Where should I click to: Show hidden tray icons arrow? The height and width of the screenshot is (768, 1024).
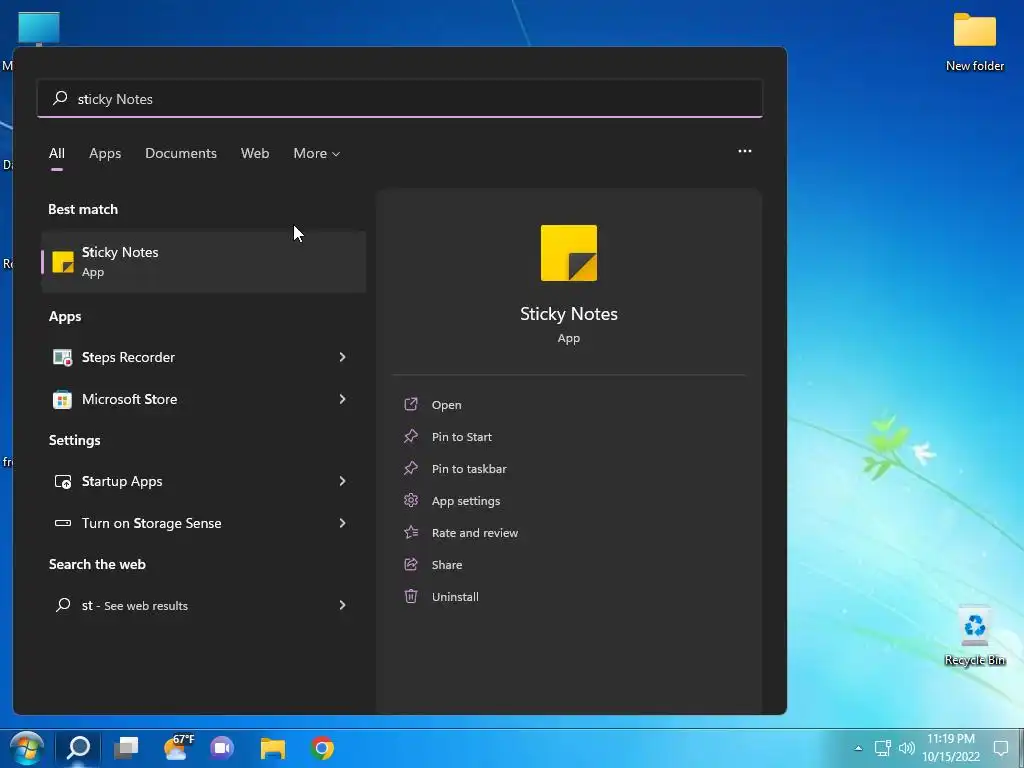[x=858, y=748]
